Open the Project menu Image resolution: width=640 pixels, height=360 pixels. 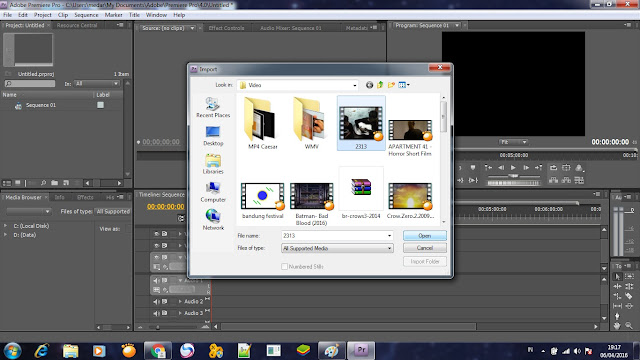click(x=42, y=15)
